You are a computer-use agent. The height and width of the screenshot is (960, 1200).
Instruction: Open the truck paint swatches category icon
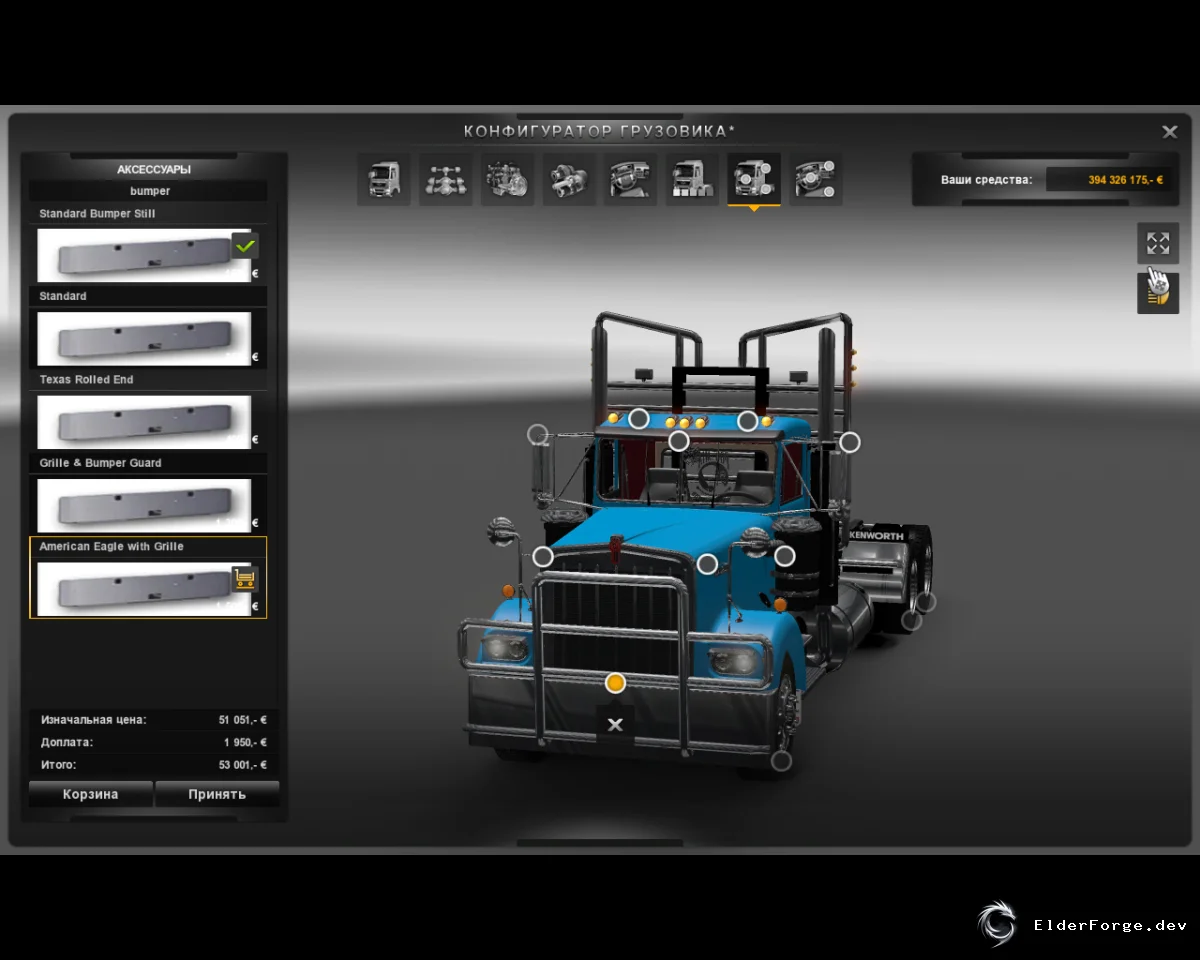[x=693, y=180]
